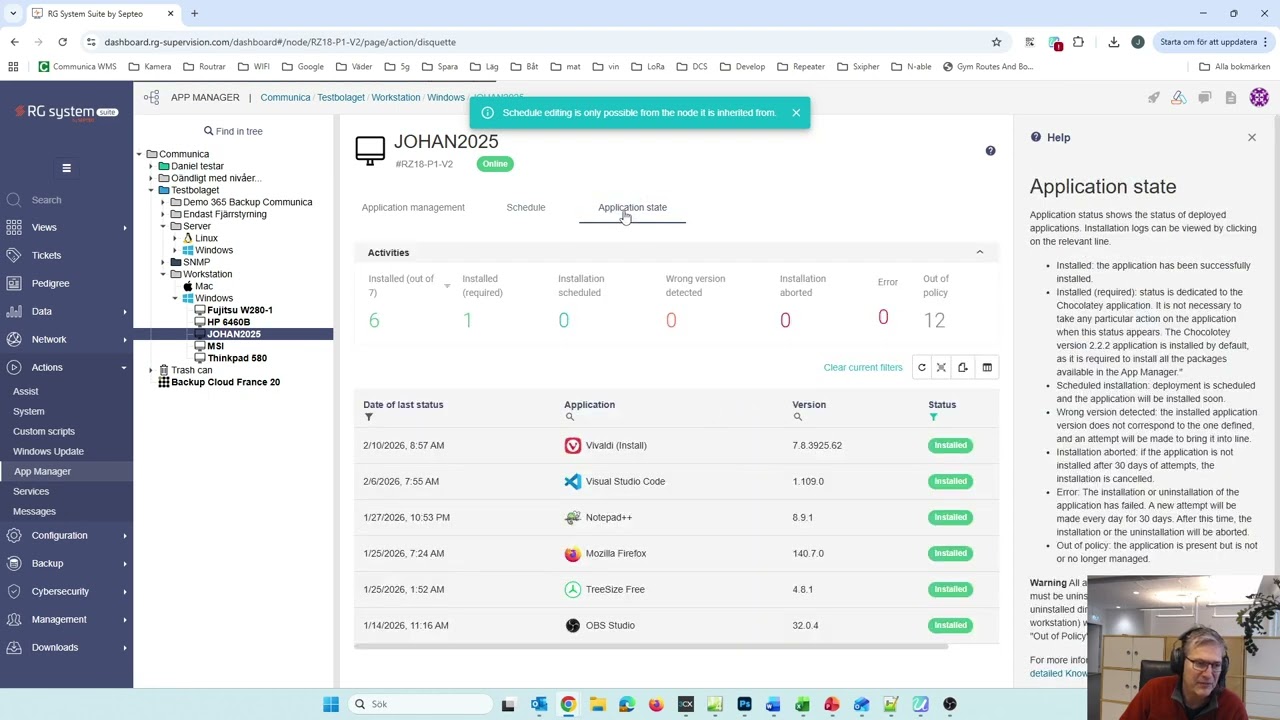Refresh the application state table
This screenshot has width=1280, height=720.
coord(922,367)
